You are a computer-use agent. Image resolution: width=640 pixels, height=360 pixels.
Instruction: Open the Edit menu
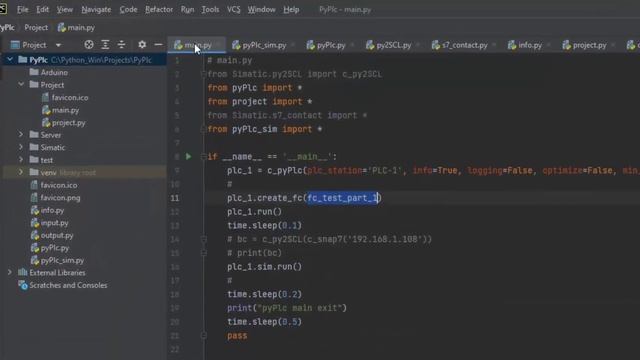tap(42, 9)
